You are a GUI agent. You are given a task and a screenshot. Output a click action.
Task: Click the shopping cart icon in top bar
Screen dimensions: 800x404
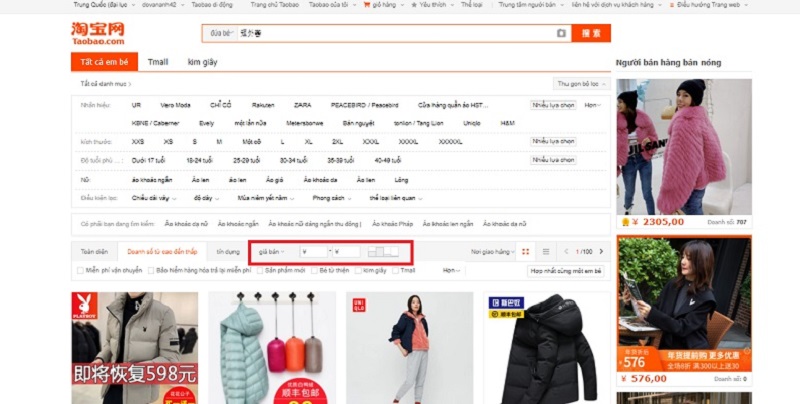coord(366,5)
